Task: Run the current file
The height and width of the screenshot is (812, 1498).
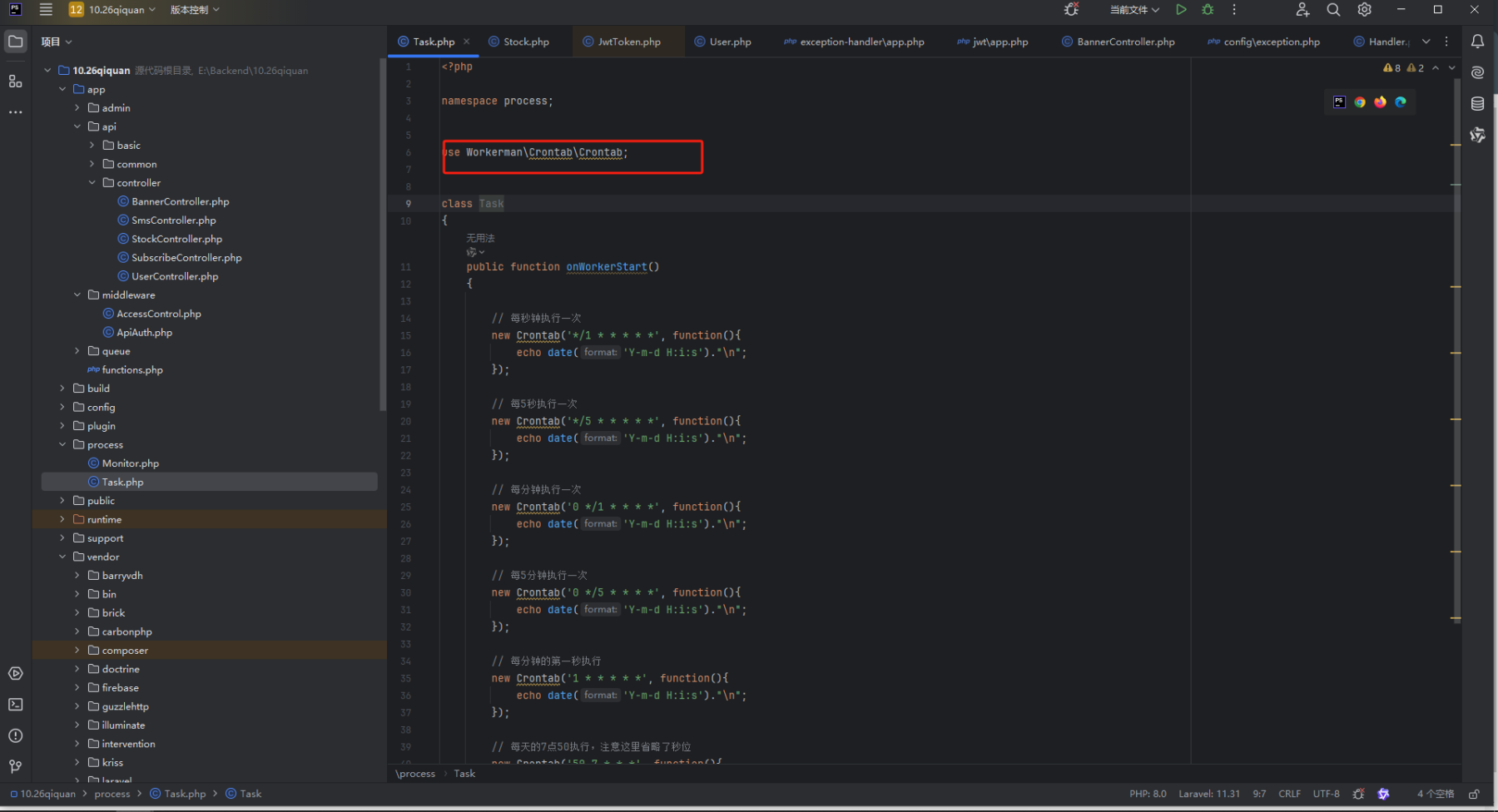Action: 1181,10
